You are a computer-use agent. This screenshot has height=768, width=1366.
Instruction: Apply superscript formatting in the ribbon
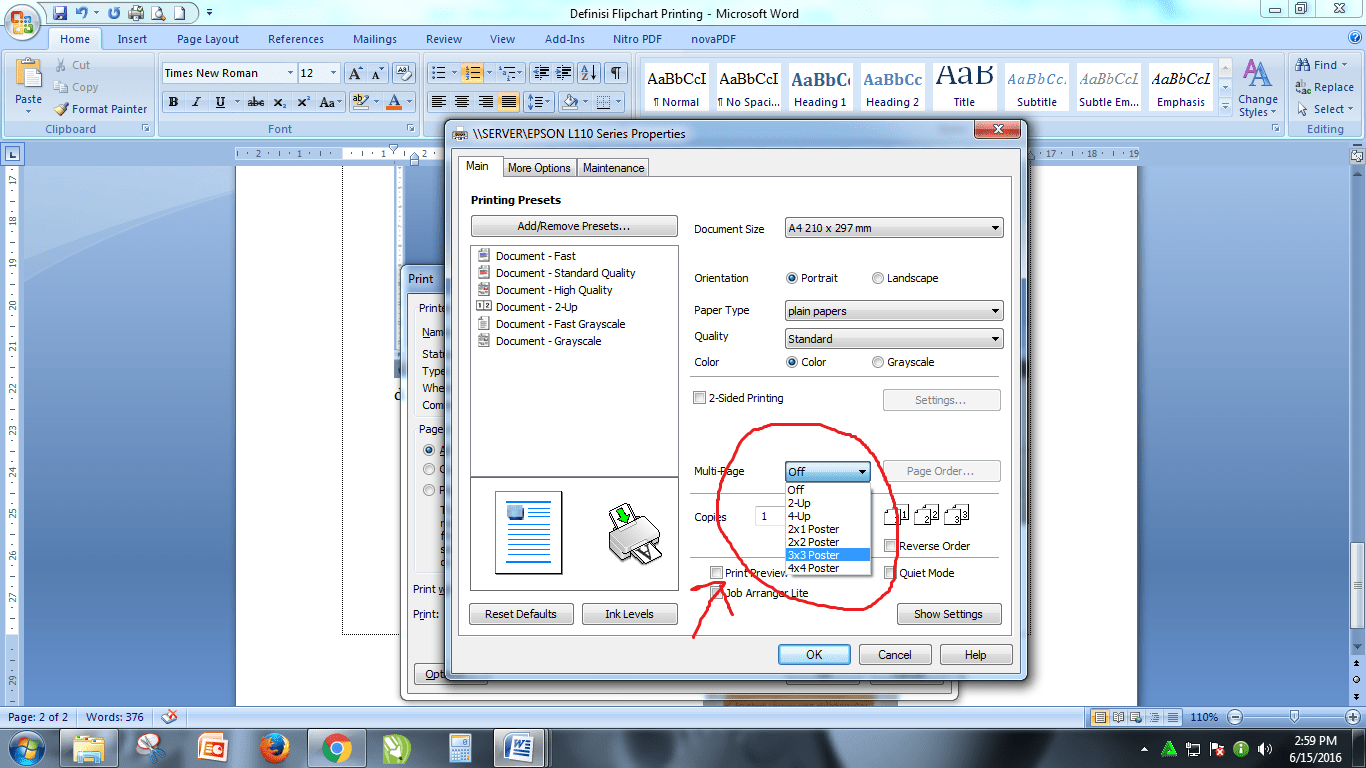[302, 102]
